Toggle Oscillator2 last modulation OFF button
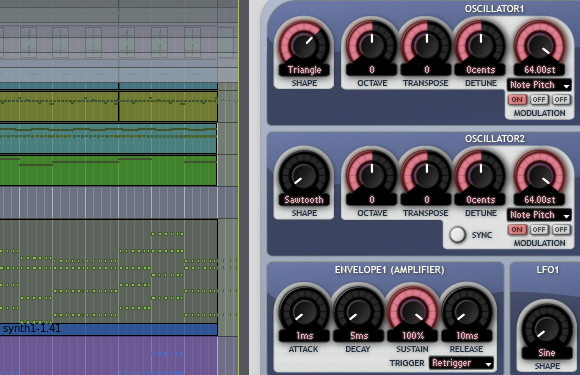The height and width of the screenshot is (375, 580). tap(561, 230)
